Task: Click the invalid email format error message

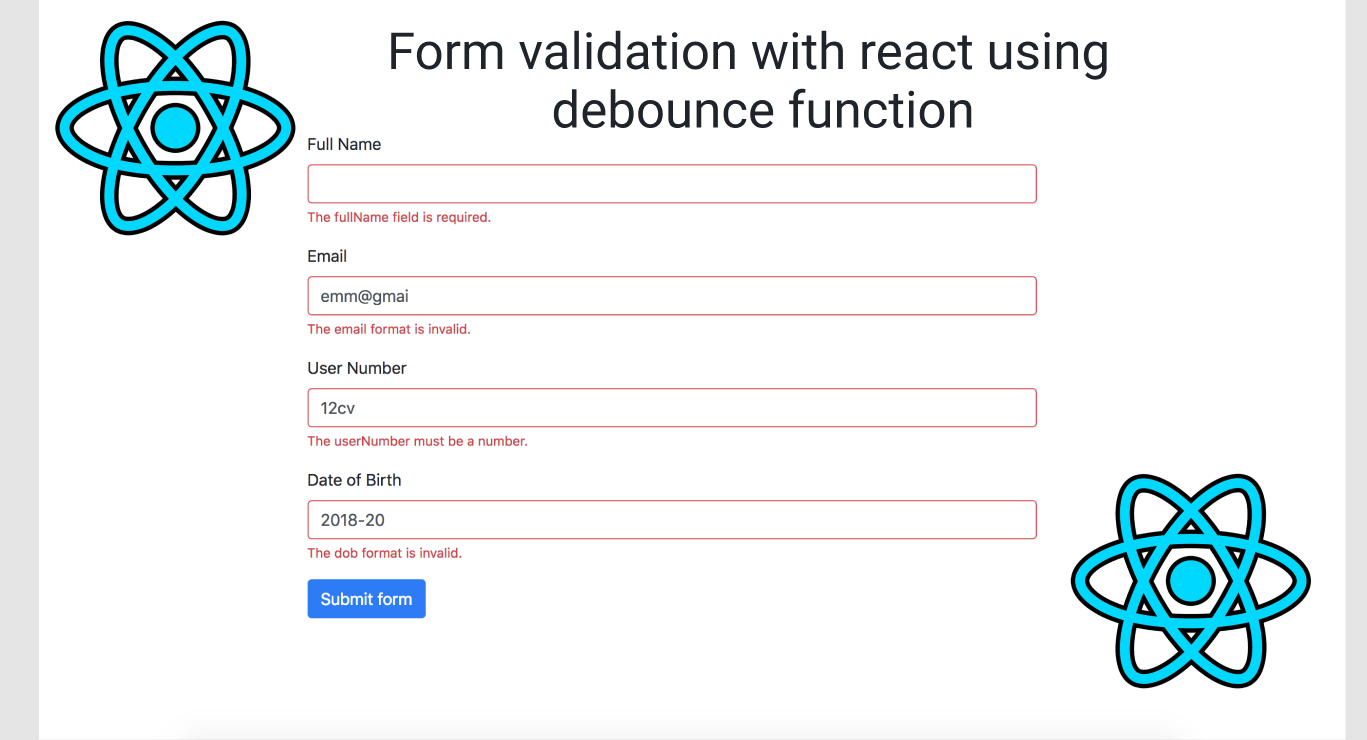Action: [389, 329]
